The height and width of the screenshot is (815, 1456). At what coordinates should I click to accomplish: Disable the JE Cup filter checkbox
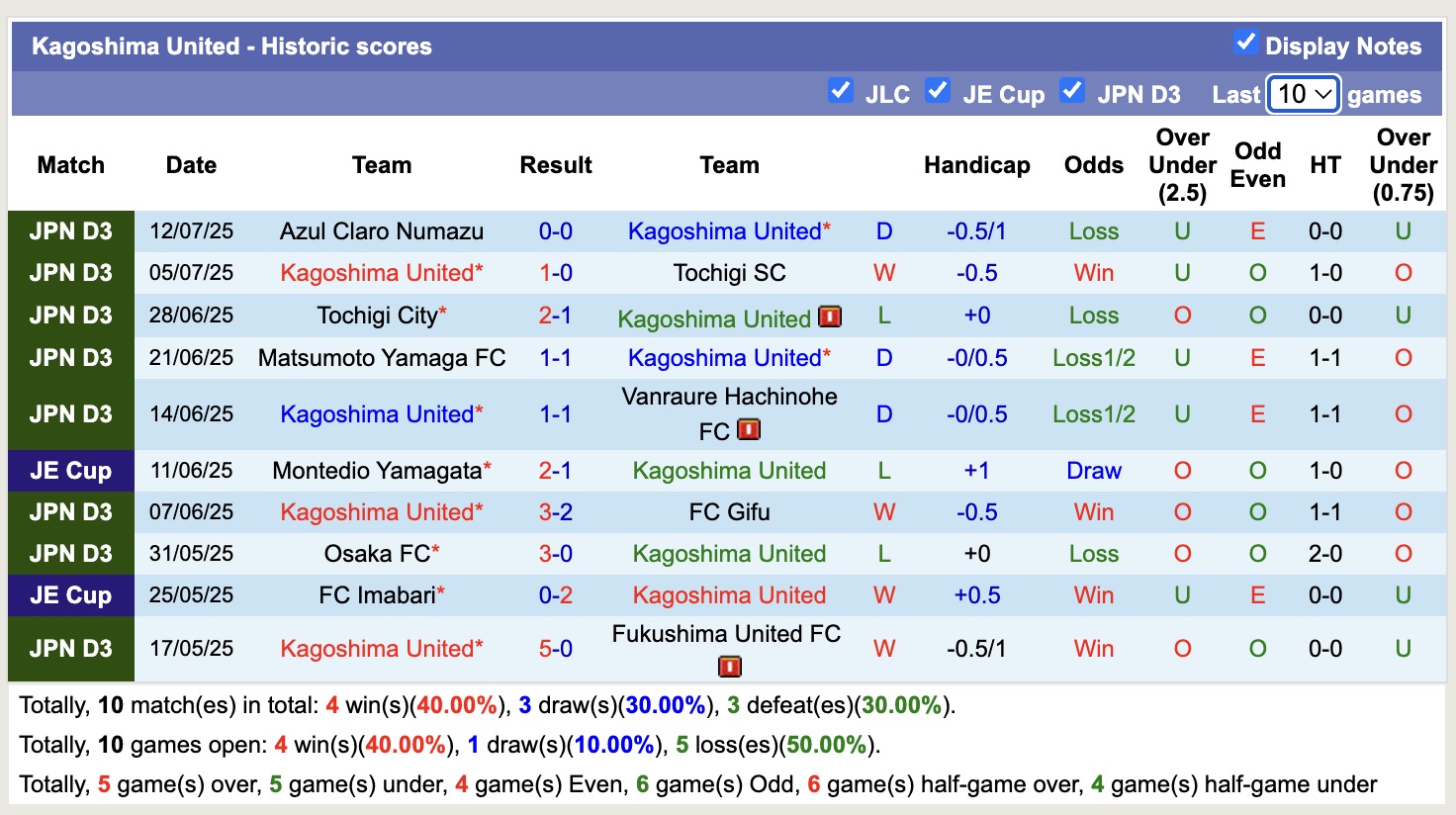click(x=938, y=90)
